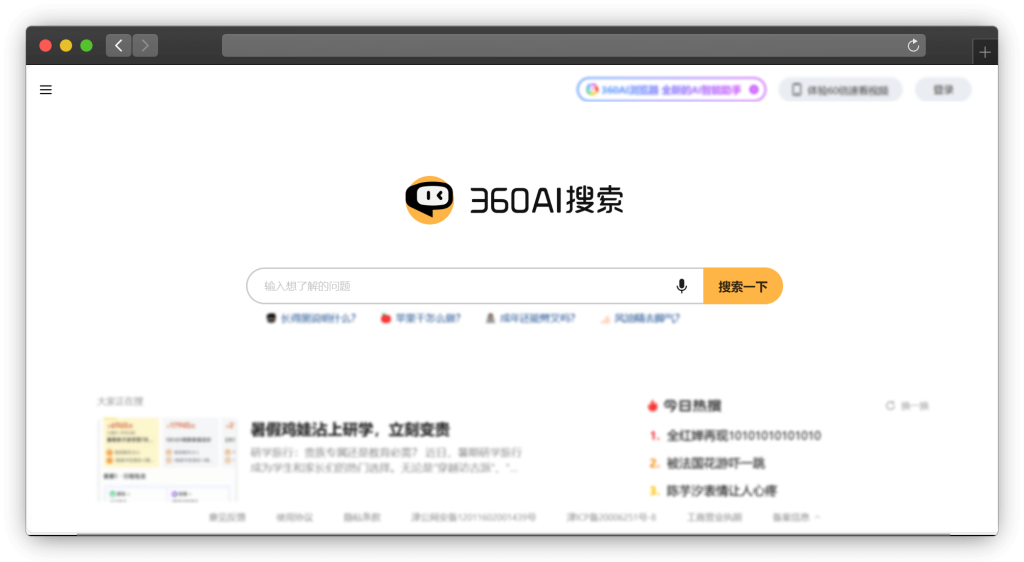Open a new tab with plus button
Screen dimensions: 1024x562
[x=985, y=52]
